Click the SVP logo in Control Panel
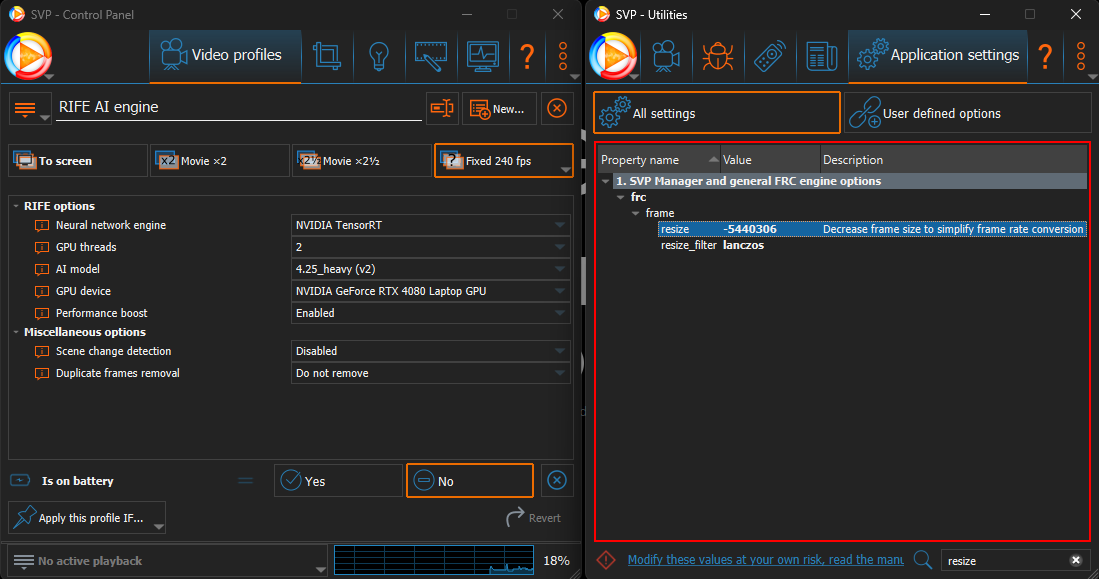1099x579 pixels. [x=28, y=55]
